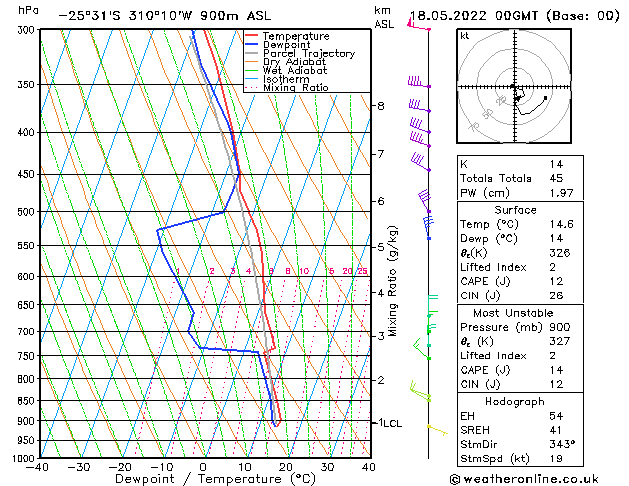
Task: Click the 500 hPa pressure label
Action: click(28, 212)
